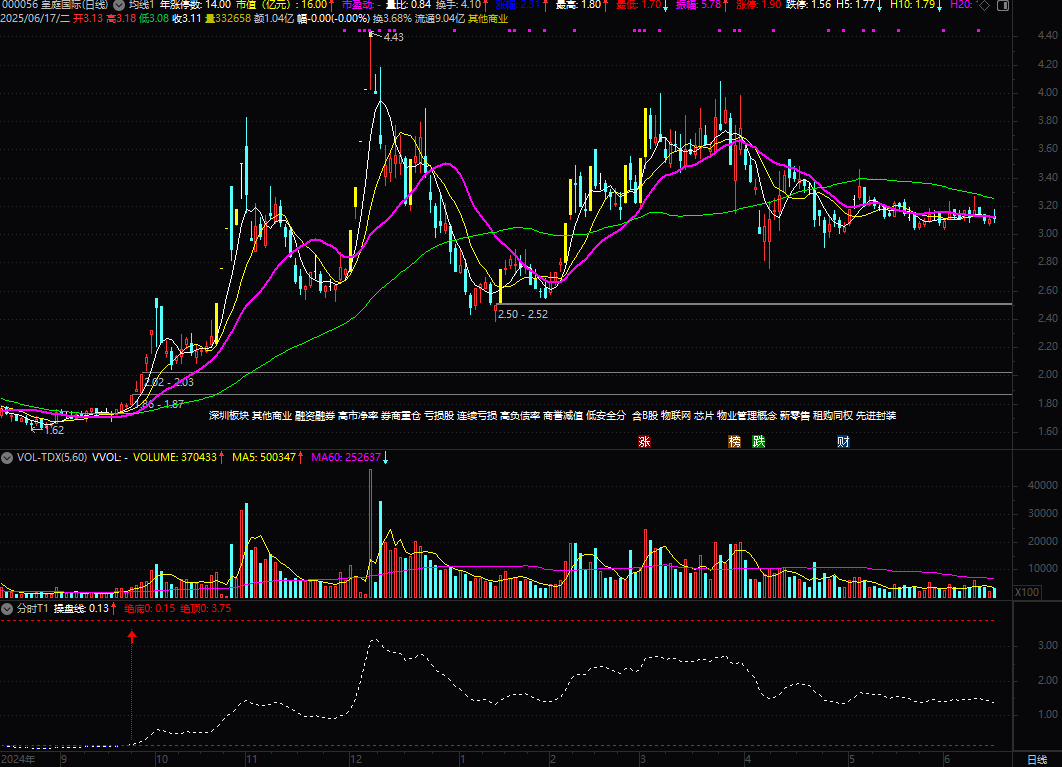Click the 均线1 indicator name
Viewport: 1062px width, 767px height.
(142, 5)
